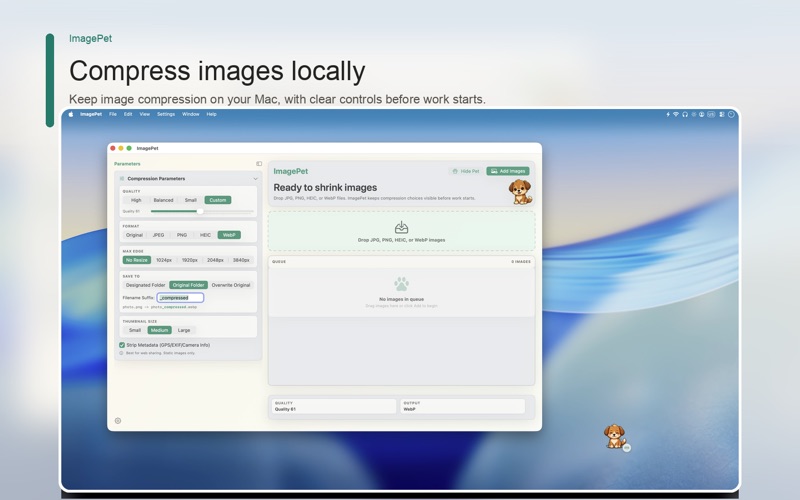Open the Edit menu

click(128, 114)
